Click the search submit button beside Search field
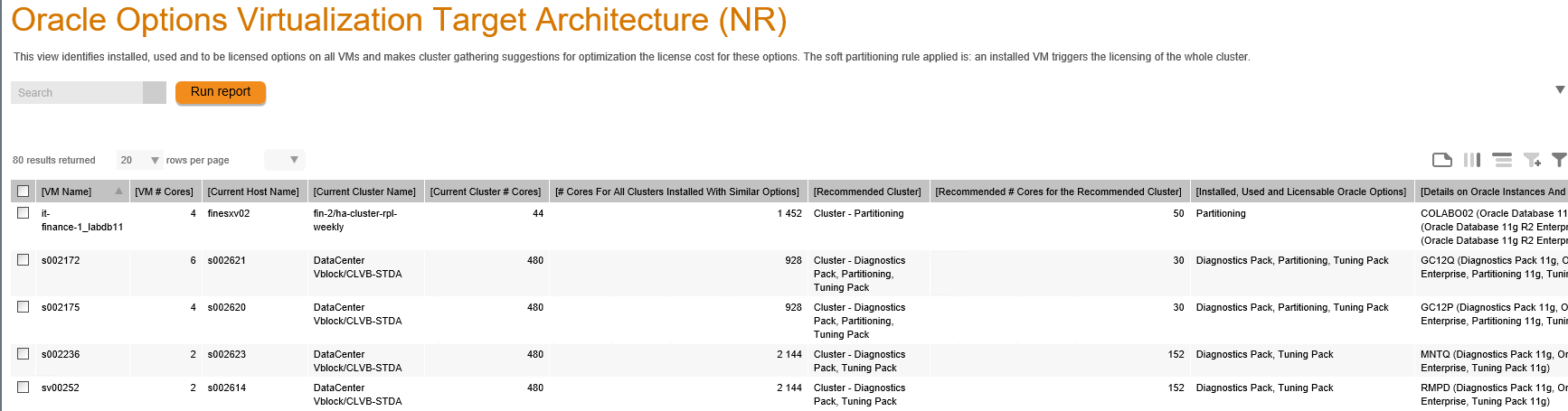The width and height of the screenshot is (1568, 411). [155, 92]
